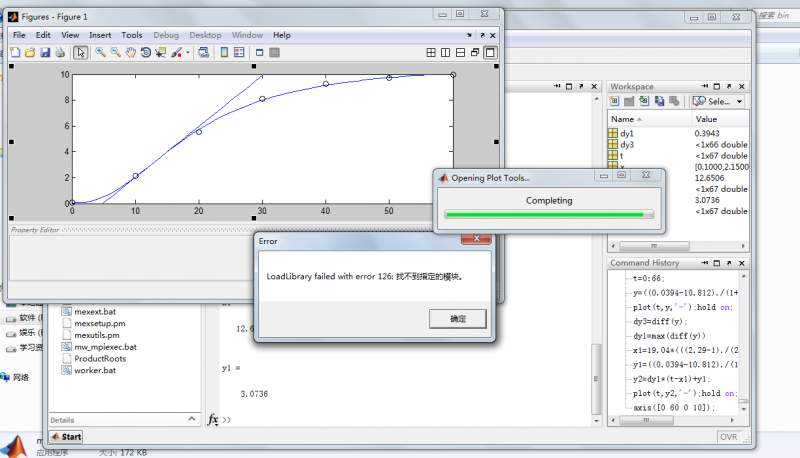800x458 pixels.
Task: Maximize the Workspace panel
Action: point(716,87)
